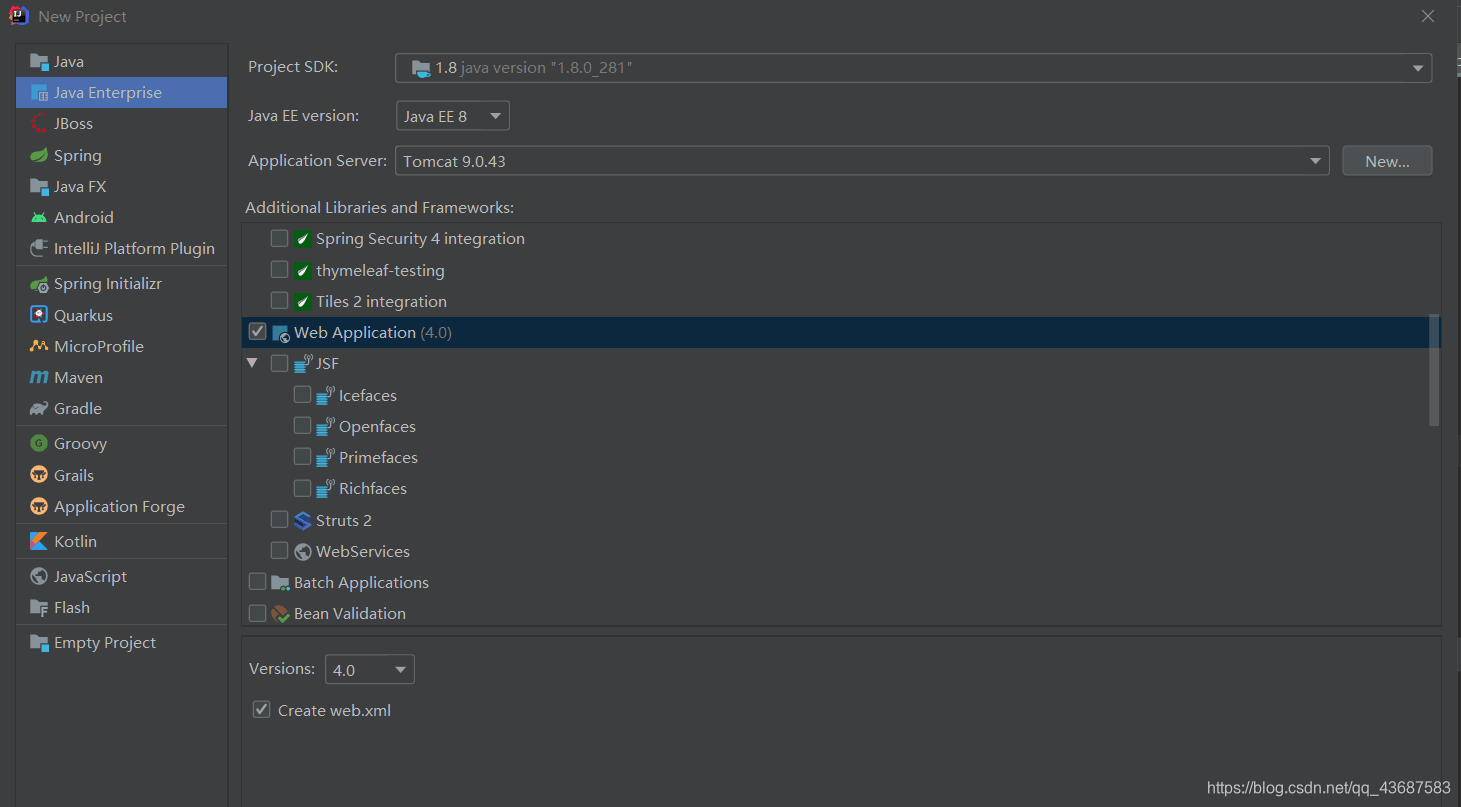Select Empty Project type
Image resolution: width=1461 pixels, height=807 pixels.
122,642
